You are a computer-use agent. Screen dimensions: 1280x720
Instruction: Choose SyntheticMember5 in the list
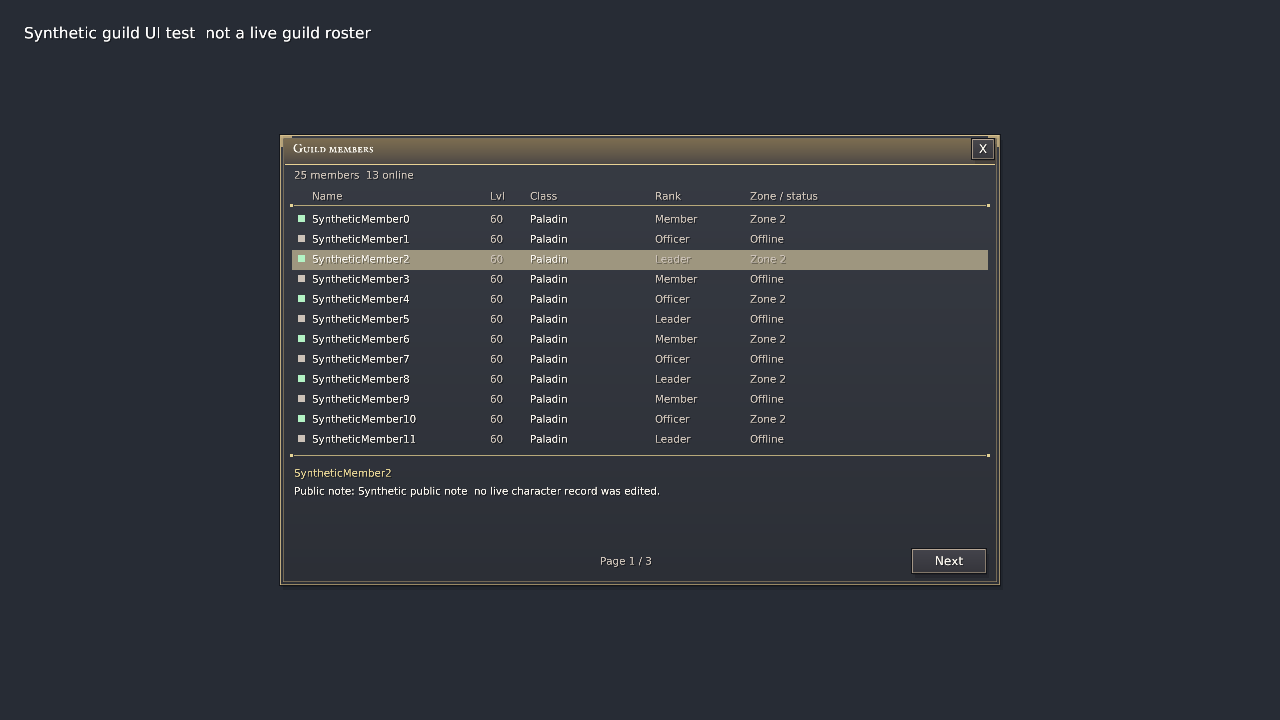click(361, 319)
